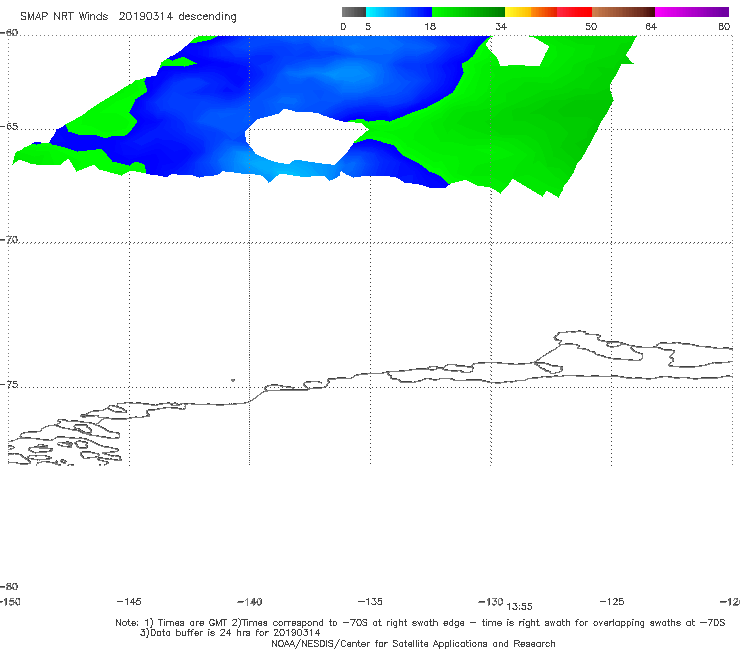Click the '-140' longitude axis label
Image resolution: width=740 pixels, height=650 pixels.
pos(250,602)
